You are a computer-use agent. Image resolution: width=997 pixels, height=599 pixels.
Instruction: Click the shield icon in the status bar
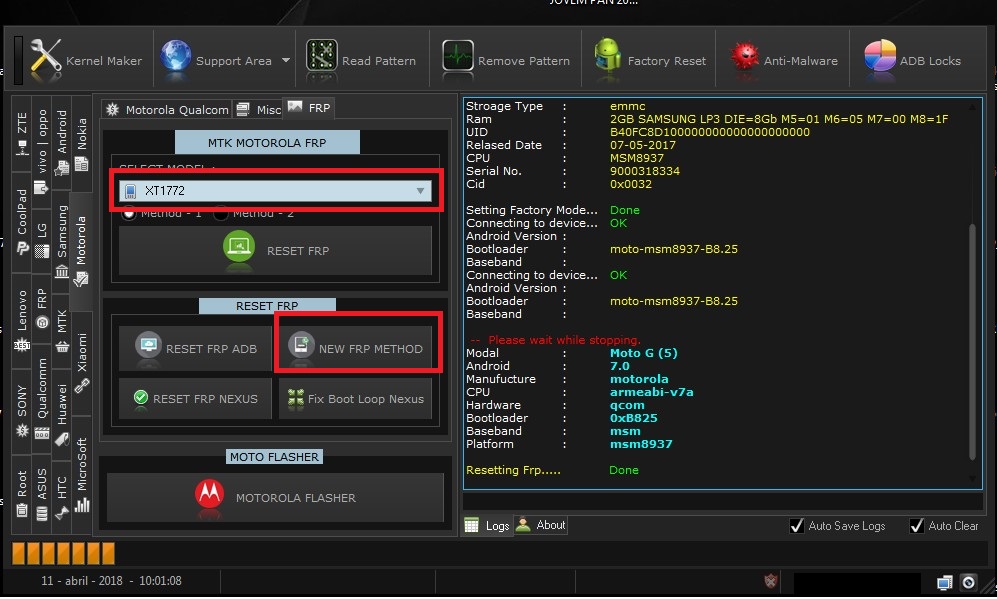771,581
